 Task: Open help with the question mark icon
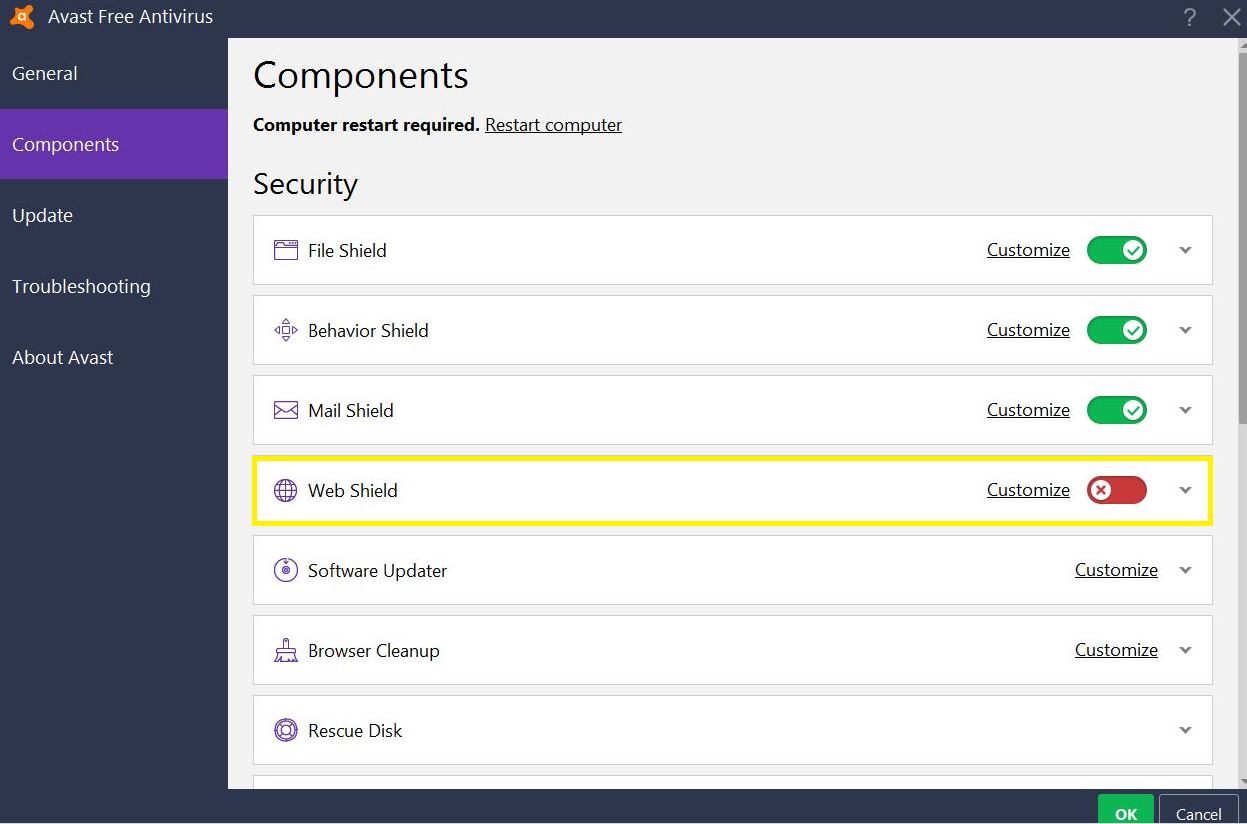1189,17
